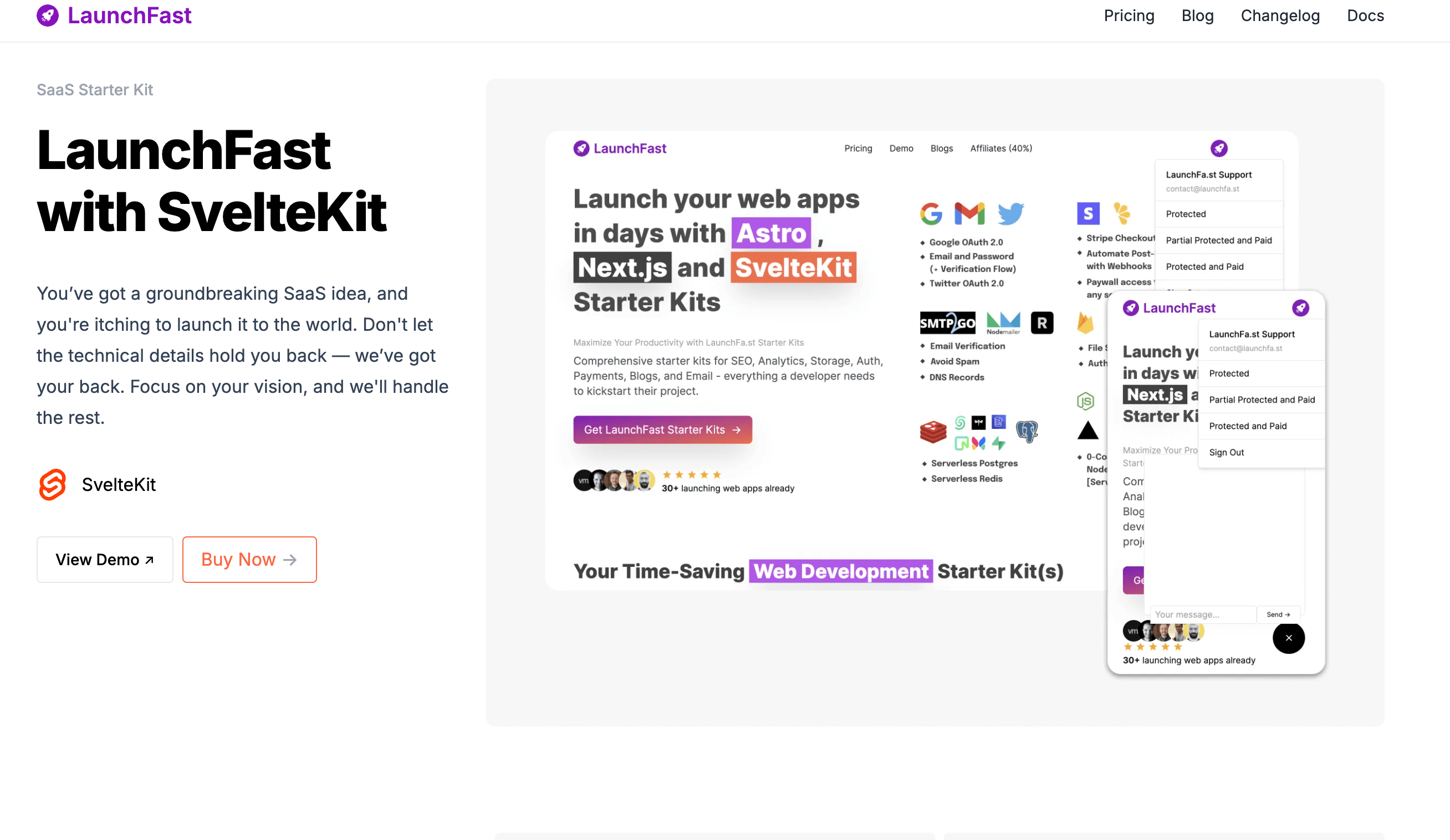The image size is (1450, 840).
Task: Click the 'LaunchFast with SvelteKit' heading
Action: (x=212, y=181)
